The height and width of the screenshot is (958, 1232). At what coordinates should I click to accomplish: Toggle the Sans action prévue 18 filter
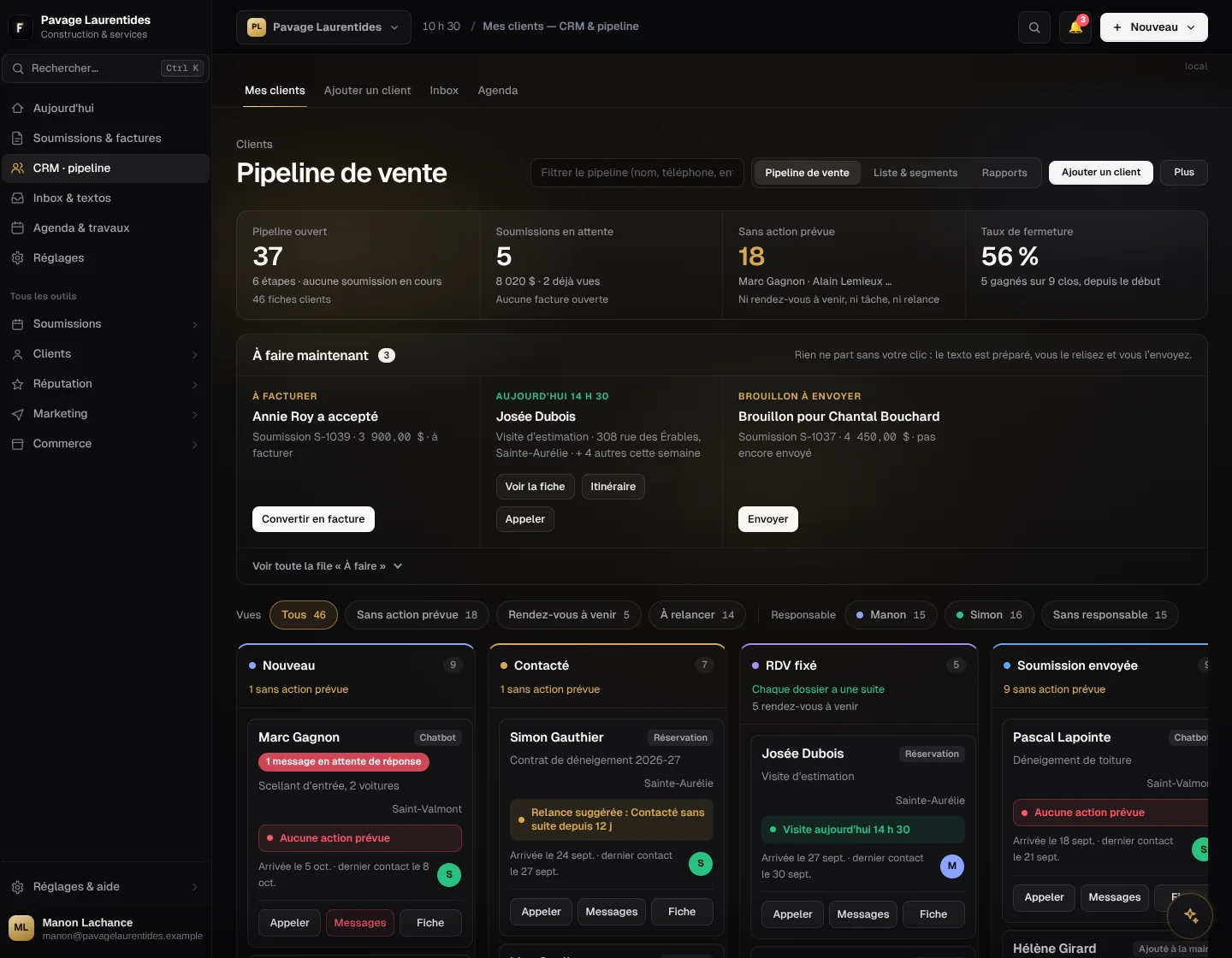tap(418, 615)
